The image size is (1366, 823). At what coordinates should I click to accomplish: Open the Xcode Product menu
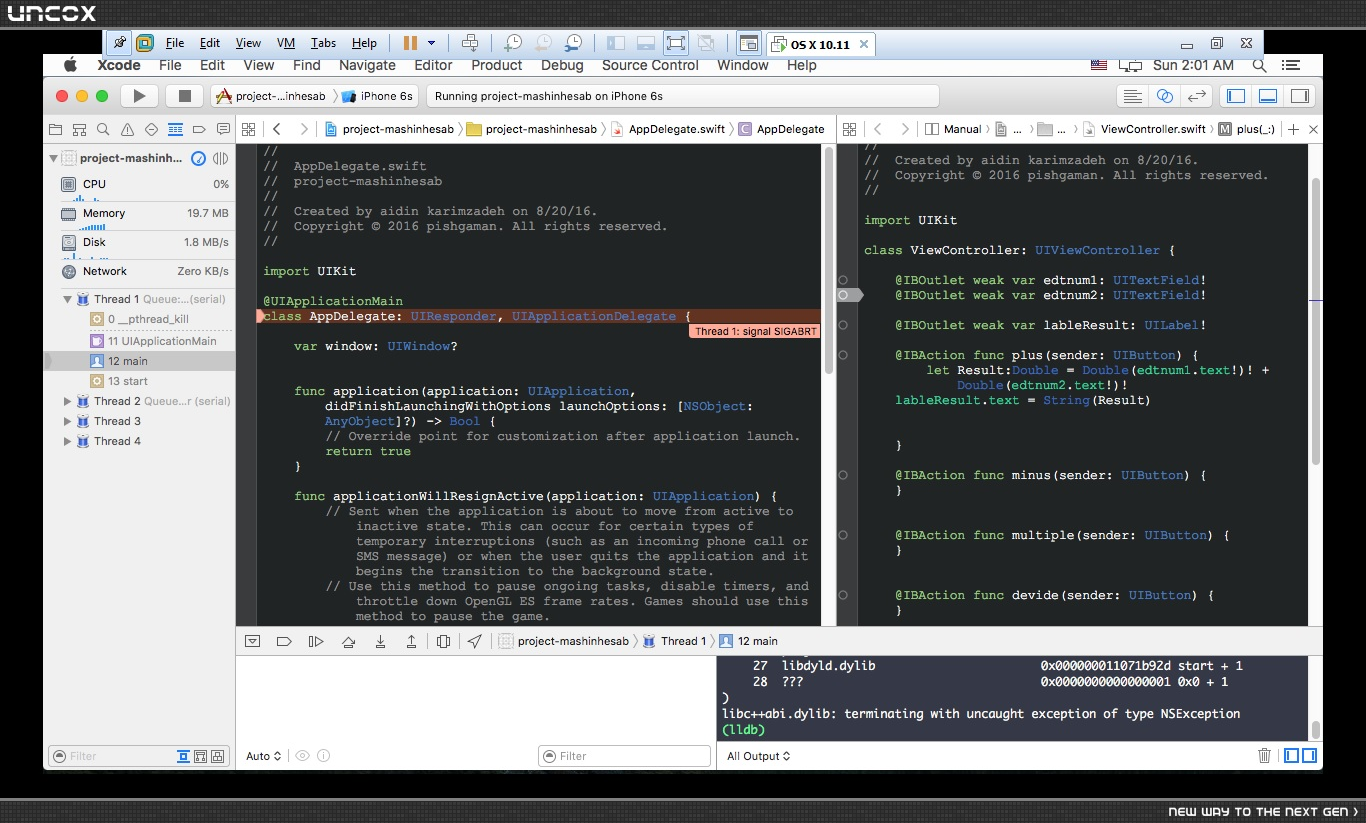(x=497, y=65)
